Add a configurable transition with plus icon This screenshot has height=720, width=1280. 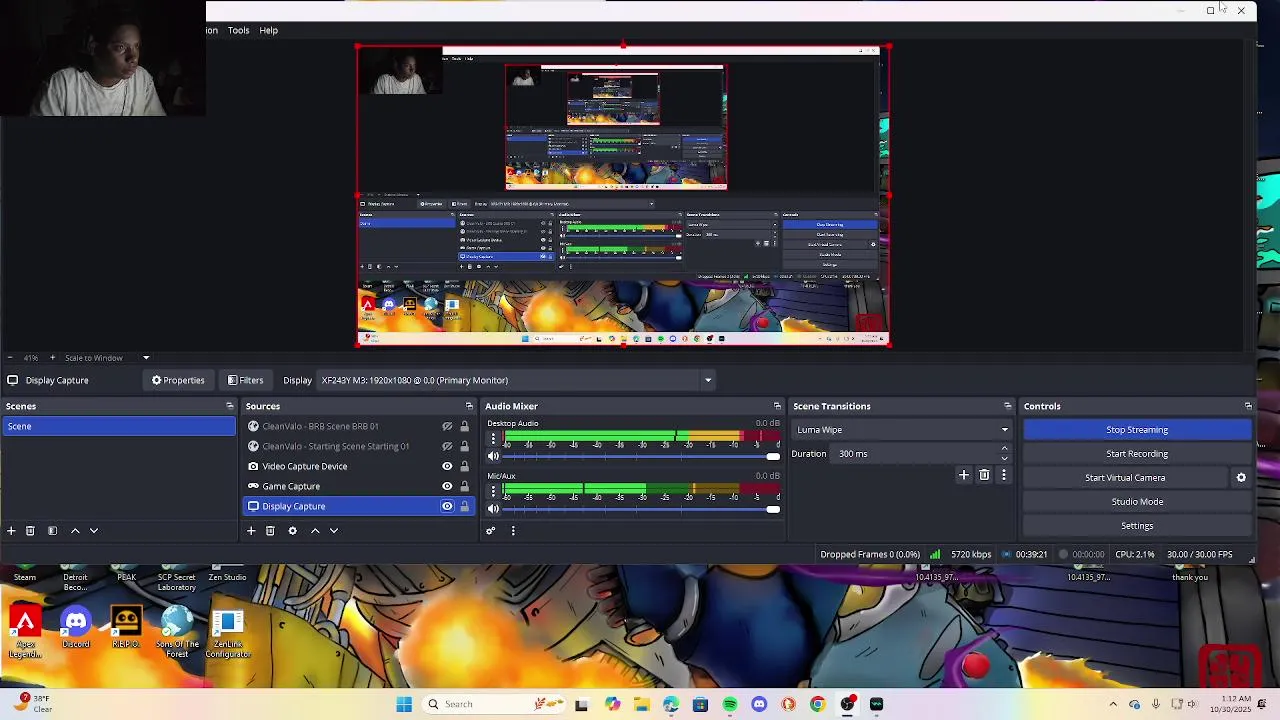click(x=964, y=476)
